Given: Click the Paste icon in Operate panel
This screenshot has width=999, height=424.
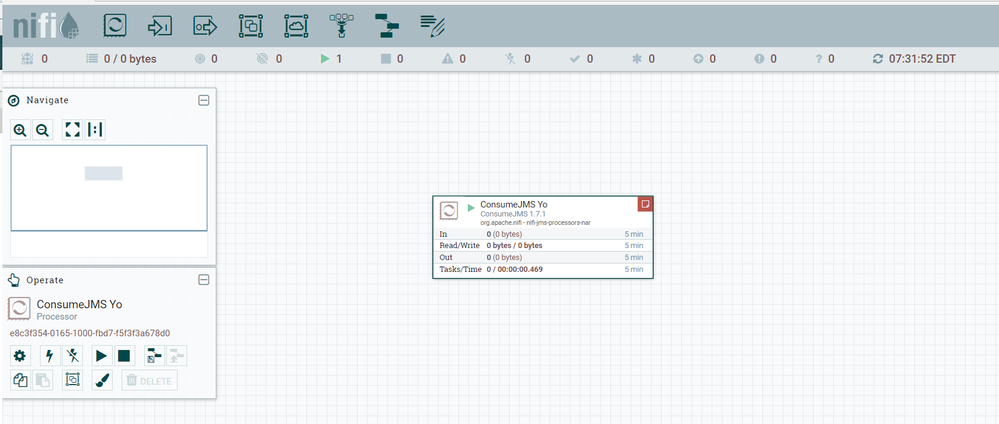Looking at the screenshot, I should tap(42, 381).
